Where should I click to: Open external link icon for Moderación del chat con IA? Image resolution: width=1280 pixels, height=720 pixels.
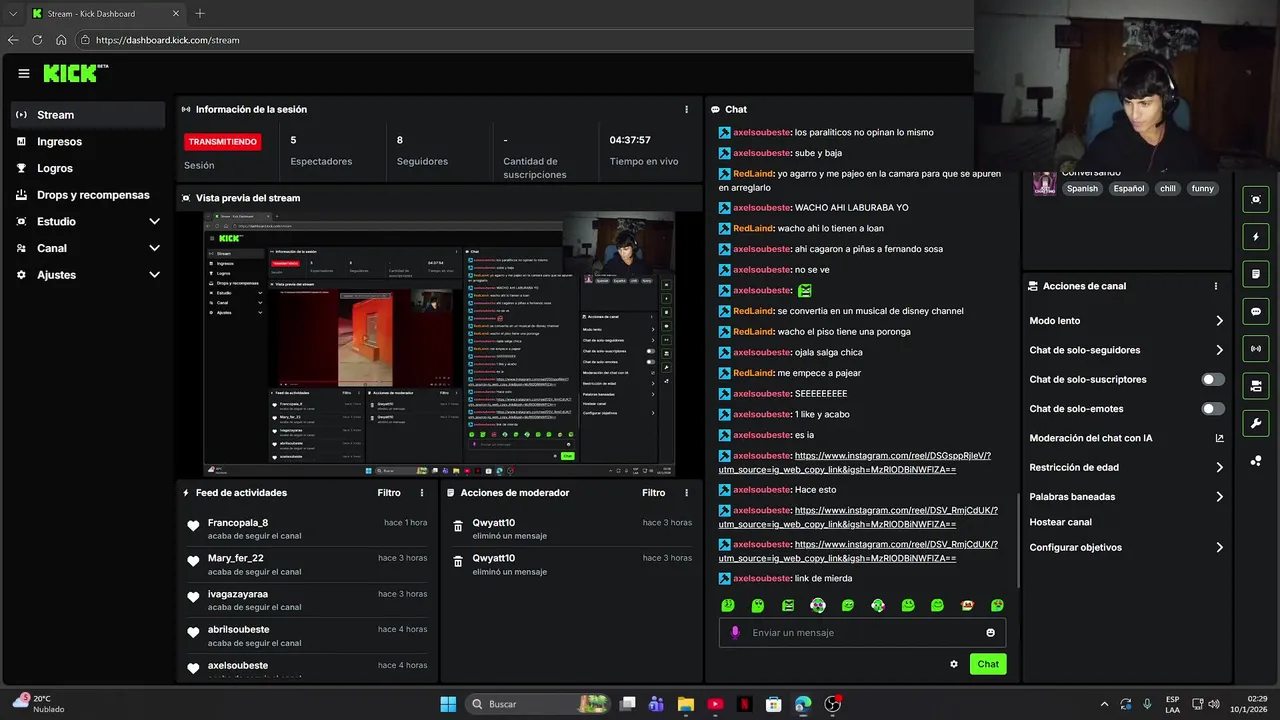pos(1219,438)
